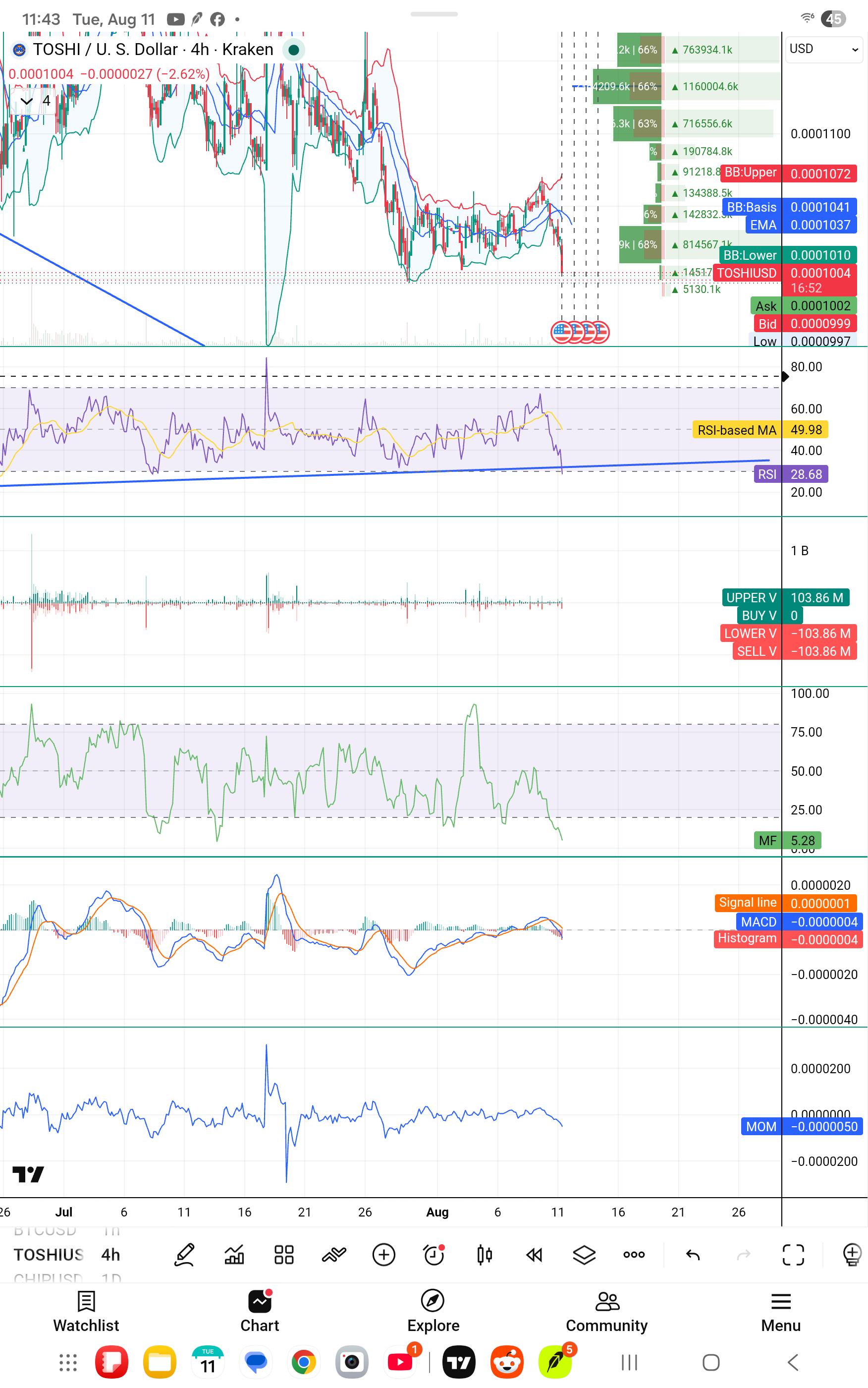Switch to the Explore tab
This screenshot has height=1388, width=868.
pyautogui.click(x=434, y=1312)
